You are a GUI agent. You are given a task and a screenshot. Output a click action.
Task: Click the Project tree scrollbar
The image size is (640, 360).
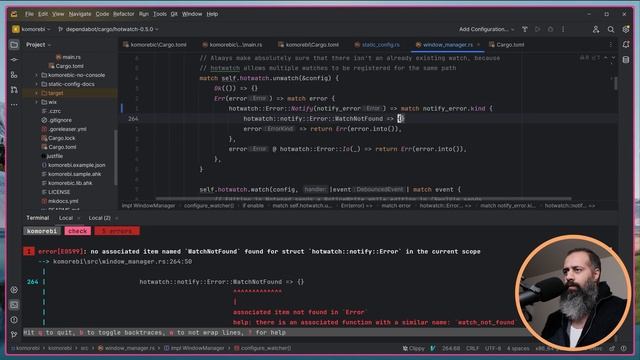116,157
